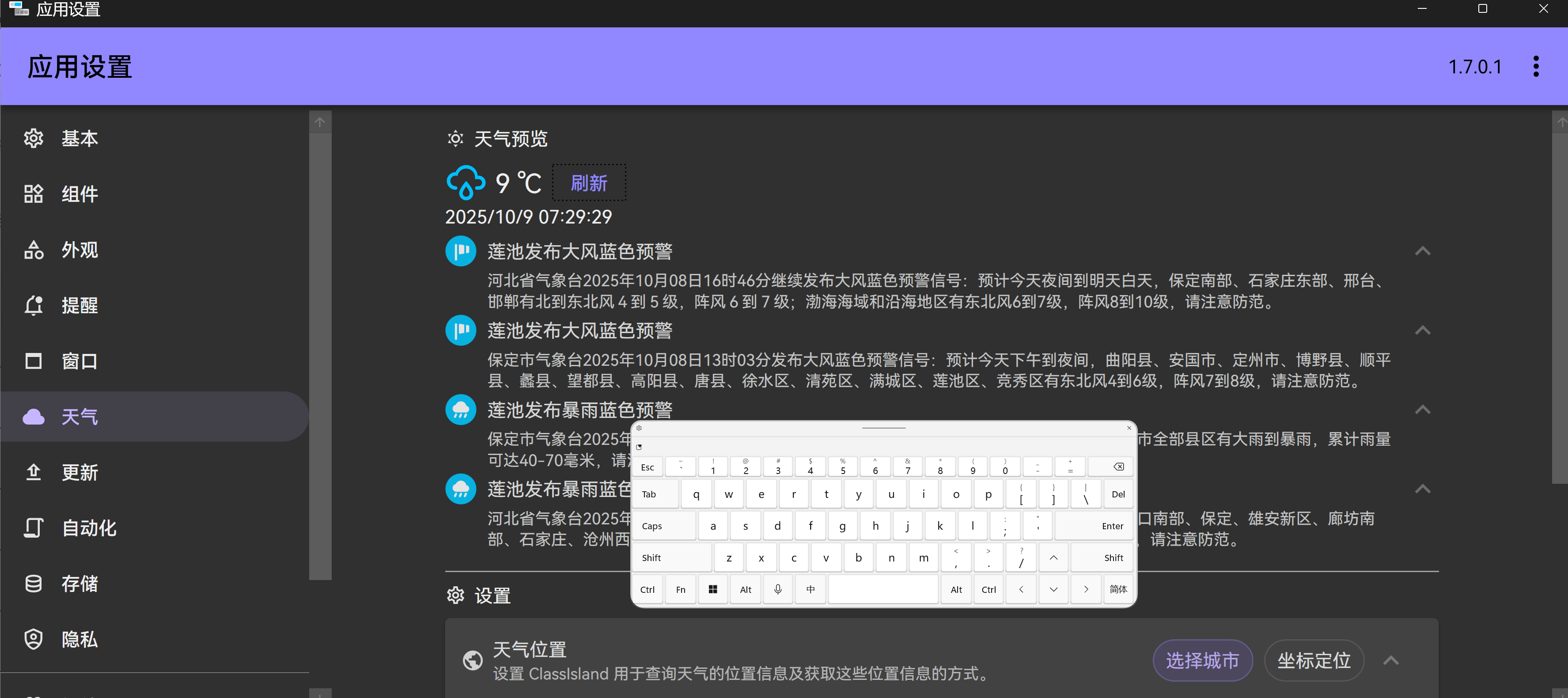Collapse the first 暴雨蓝色预警 alert
The image size is (1568, 698).
(x=1422, y=410)
